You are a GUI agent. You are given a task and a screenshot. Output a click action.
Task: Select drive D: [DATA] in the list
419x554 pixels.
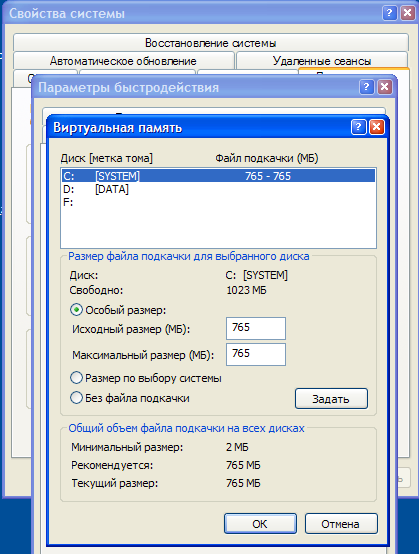click(x=218, y=189)
